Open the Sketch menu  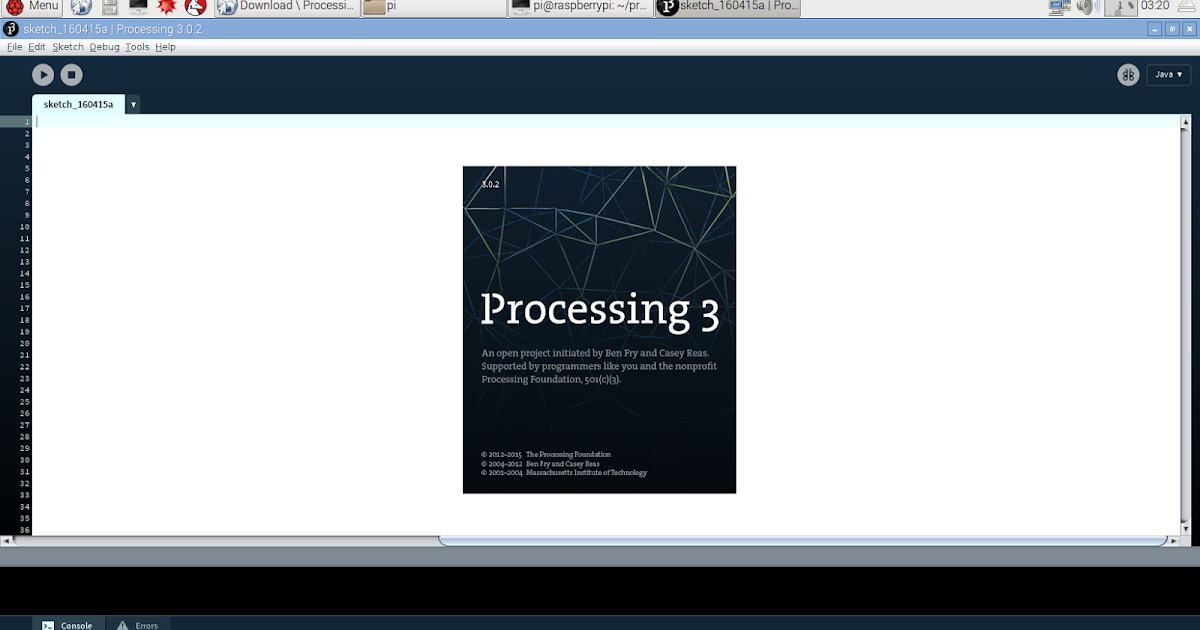point(67,46)
